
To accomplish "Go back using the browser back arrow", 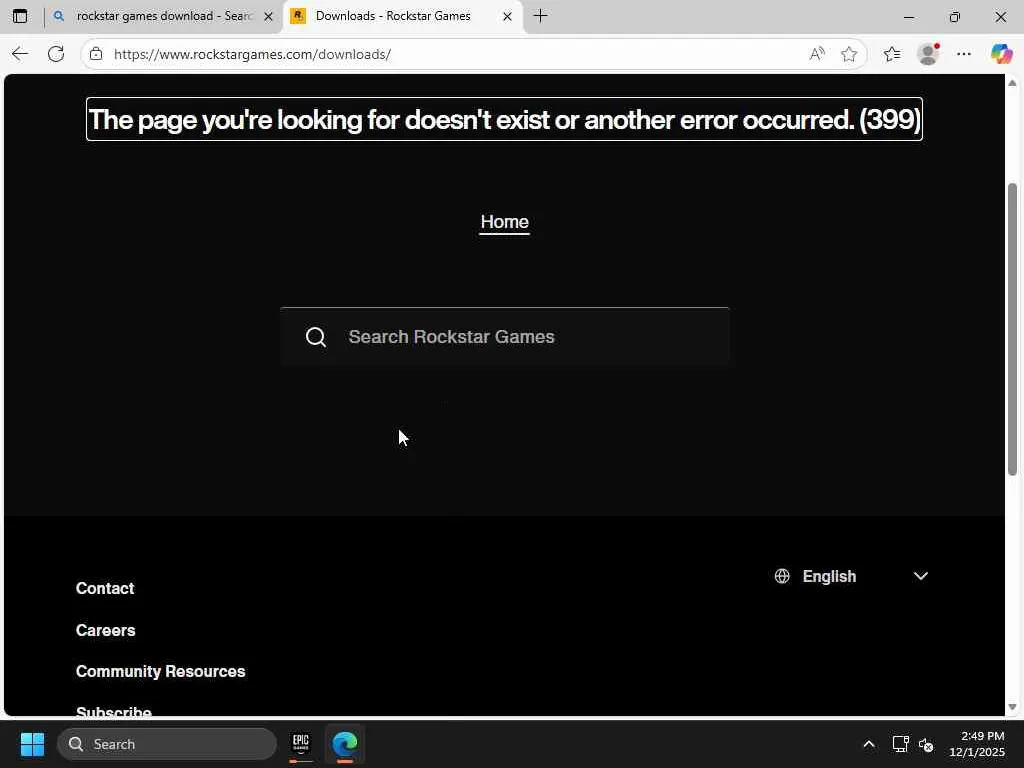I will tap(20, 54).
